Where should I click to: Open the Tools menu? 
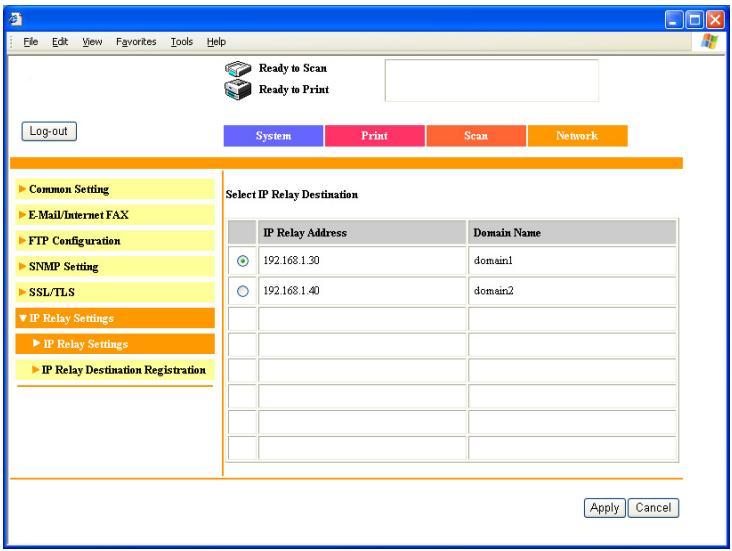(x=182, y=42)
